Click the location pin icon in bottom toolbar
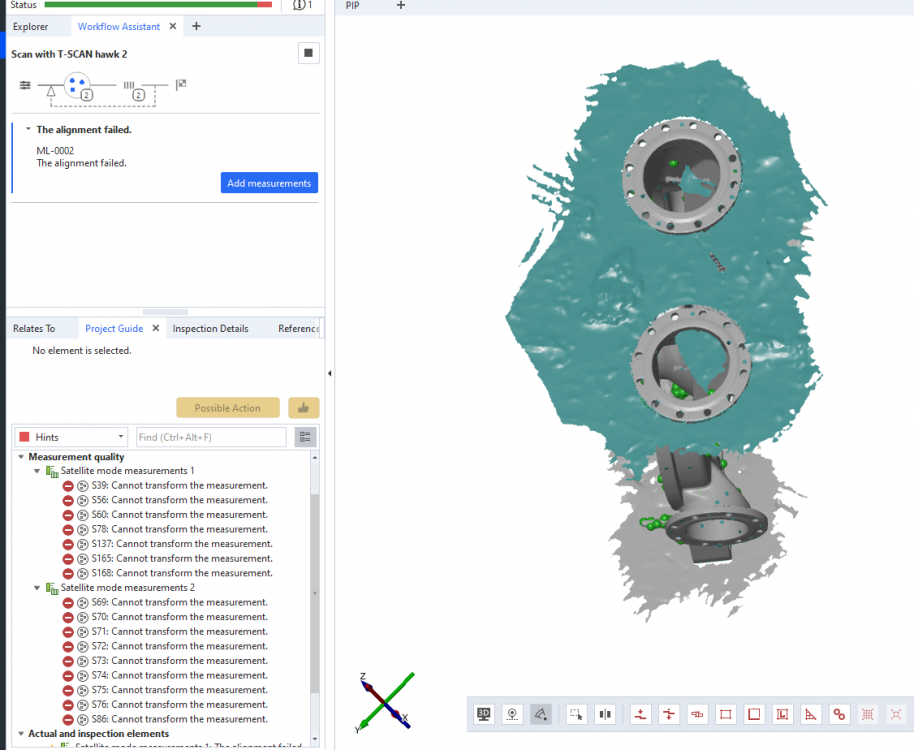Image resolution: width=914 pixels, height=750 pixels. [x=512, y=714]
